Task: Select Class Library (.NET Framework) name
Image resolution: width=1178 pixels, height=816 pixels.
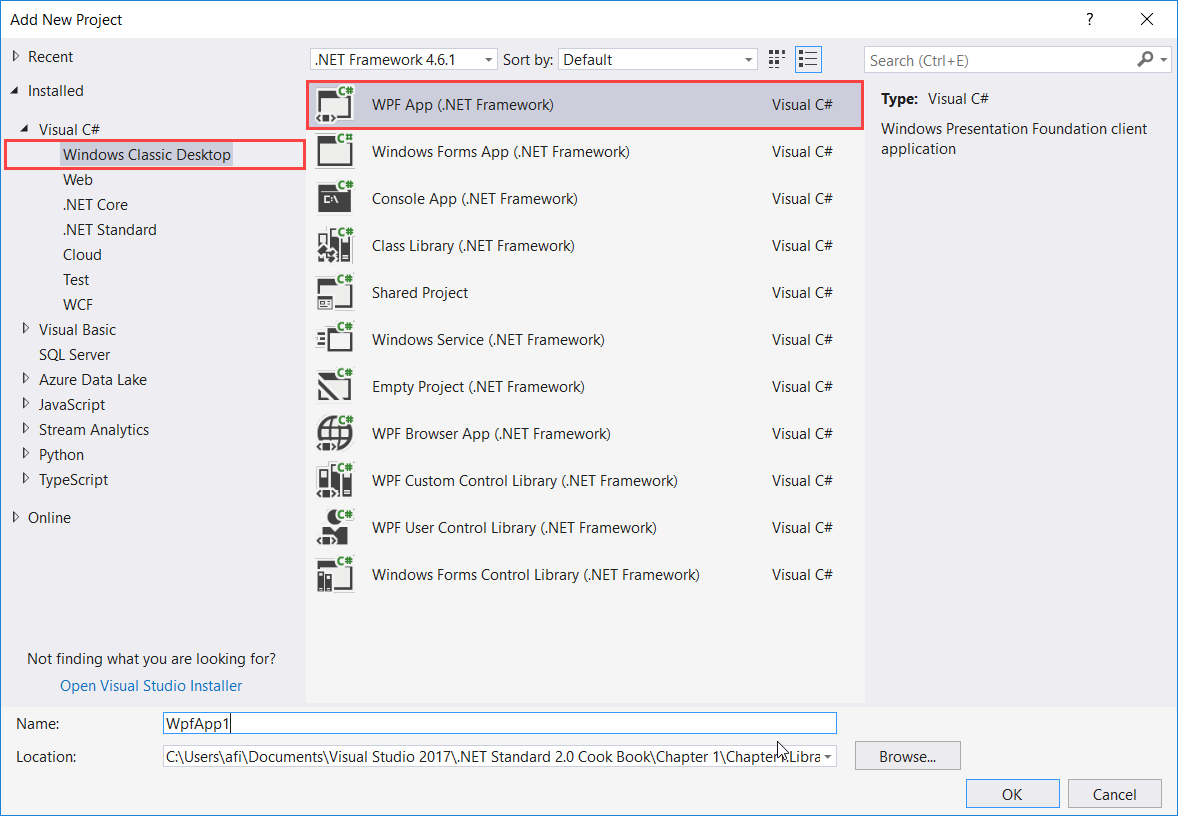Action: pos(473,246)
